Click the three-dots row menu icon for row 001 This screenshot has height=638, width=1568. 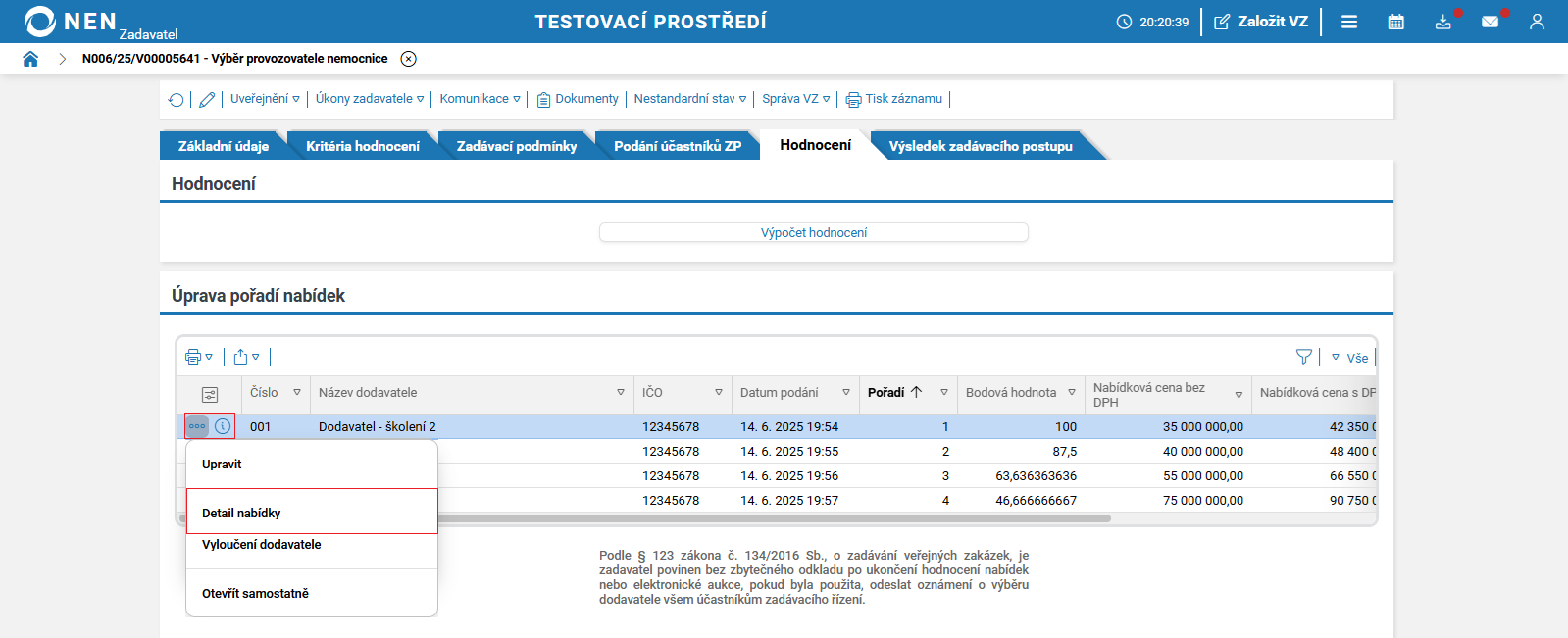tap(197, 426)
